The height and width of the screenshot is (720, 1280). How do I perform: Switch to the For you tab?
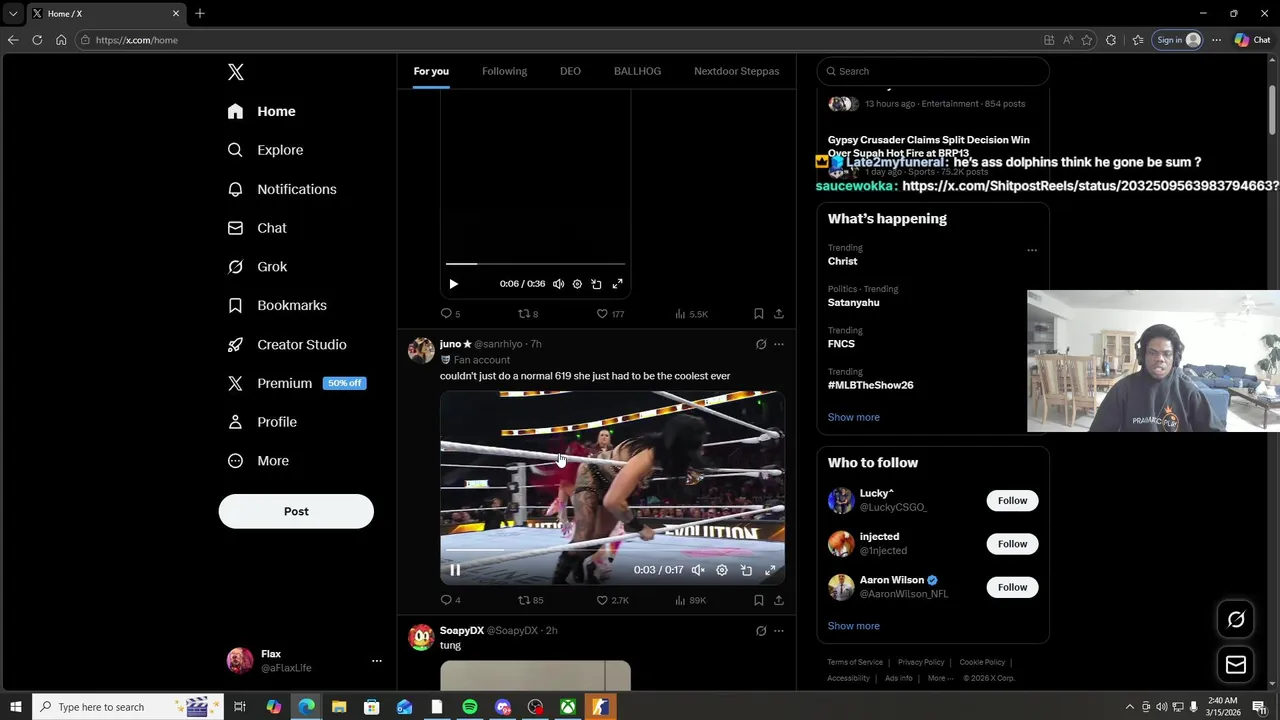[x=431, y=71]
